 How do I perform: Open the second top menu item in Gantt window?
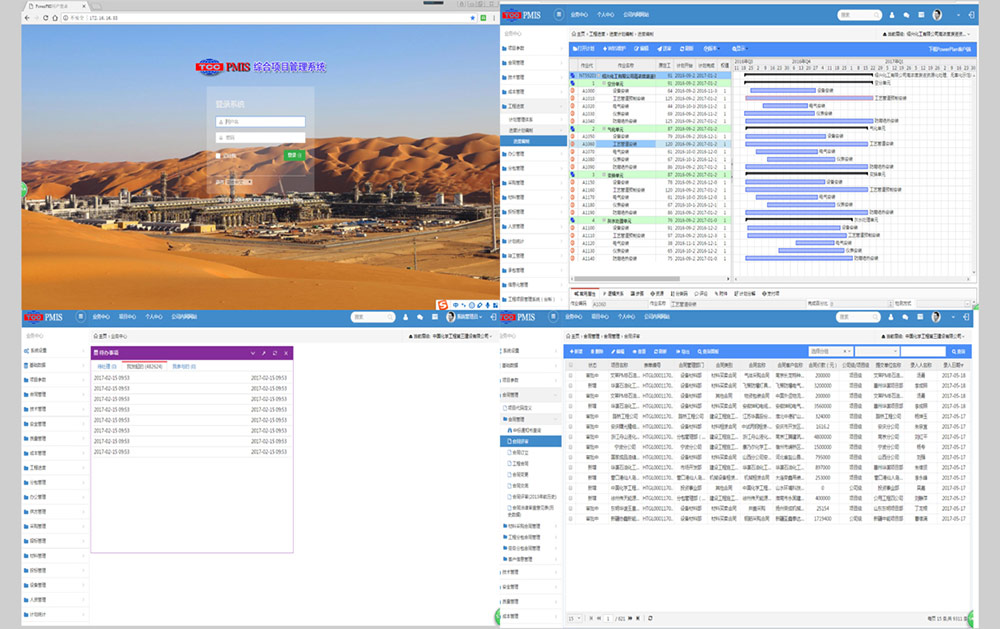[x=605, y=15]
